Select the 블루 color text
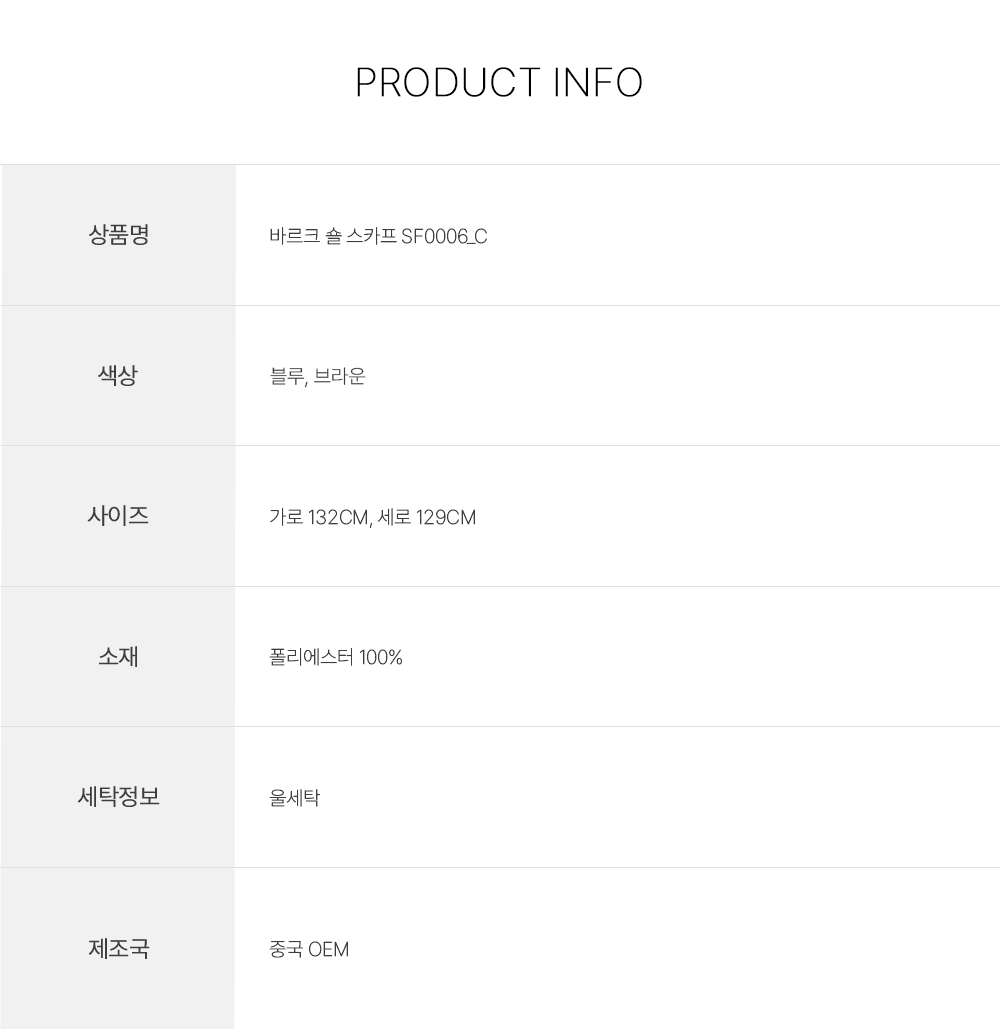Screen dimensions: 1000x1029 [x=286, y=377]
